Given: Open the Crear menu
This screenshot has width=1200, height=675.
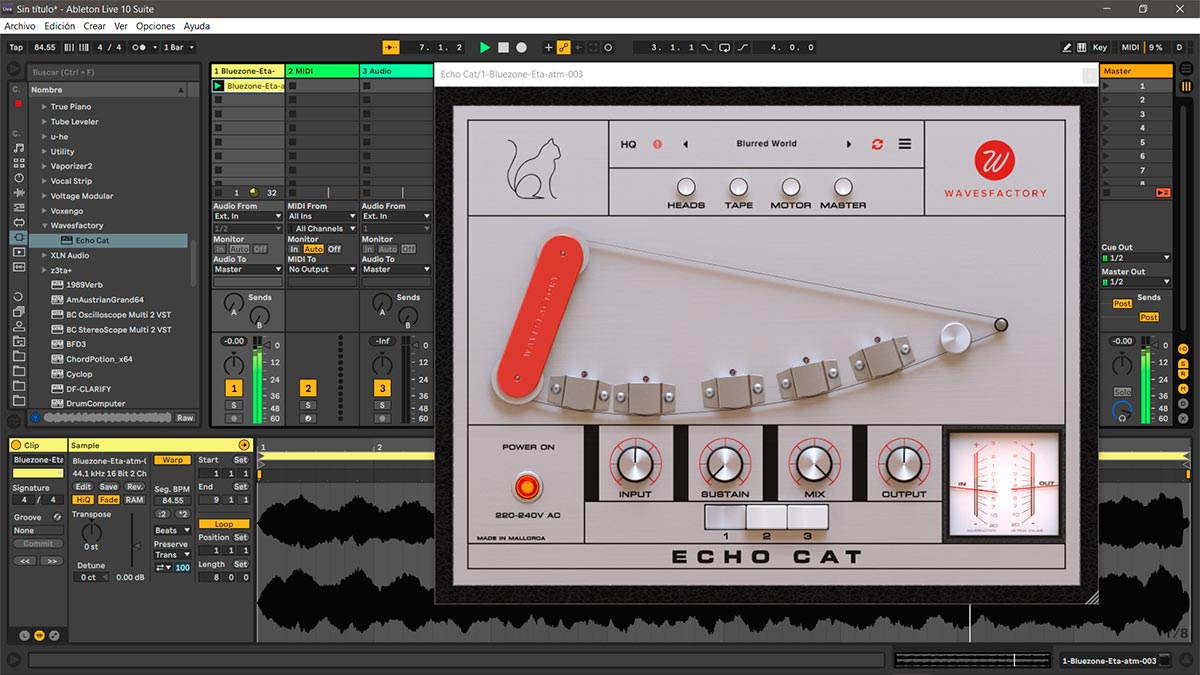Looking at the screenshot, I should 95,26.
